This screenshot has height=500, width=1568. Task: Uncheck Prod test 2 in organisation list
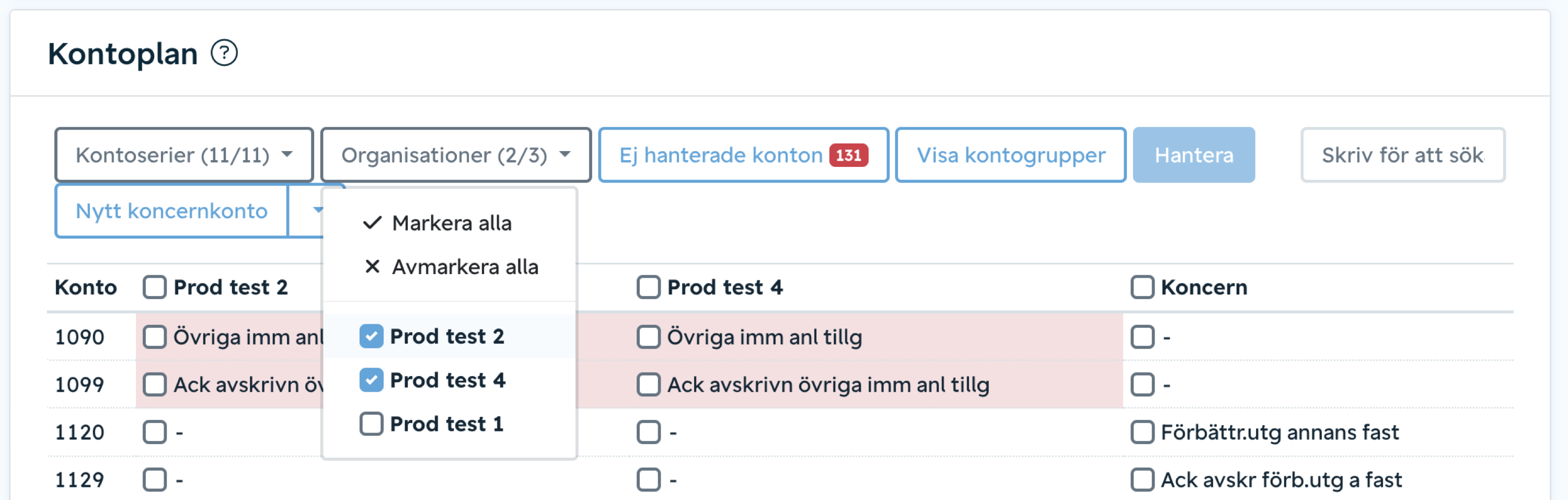tap(371, 336)
